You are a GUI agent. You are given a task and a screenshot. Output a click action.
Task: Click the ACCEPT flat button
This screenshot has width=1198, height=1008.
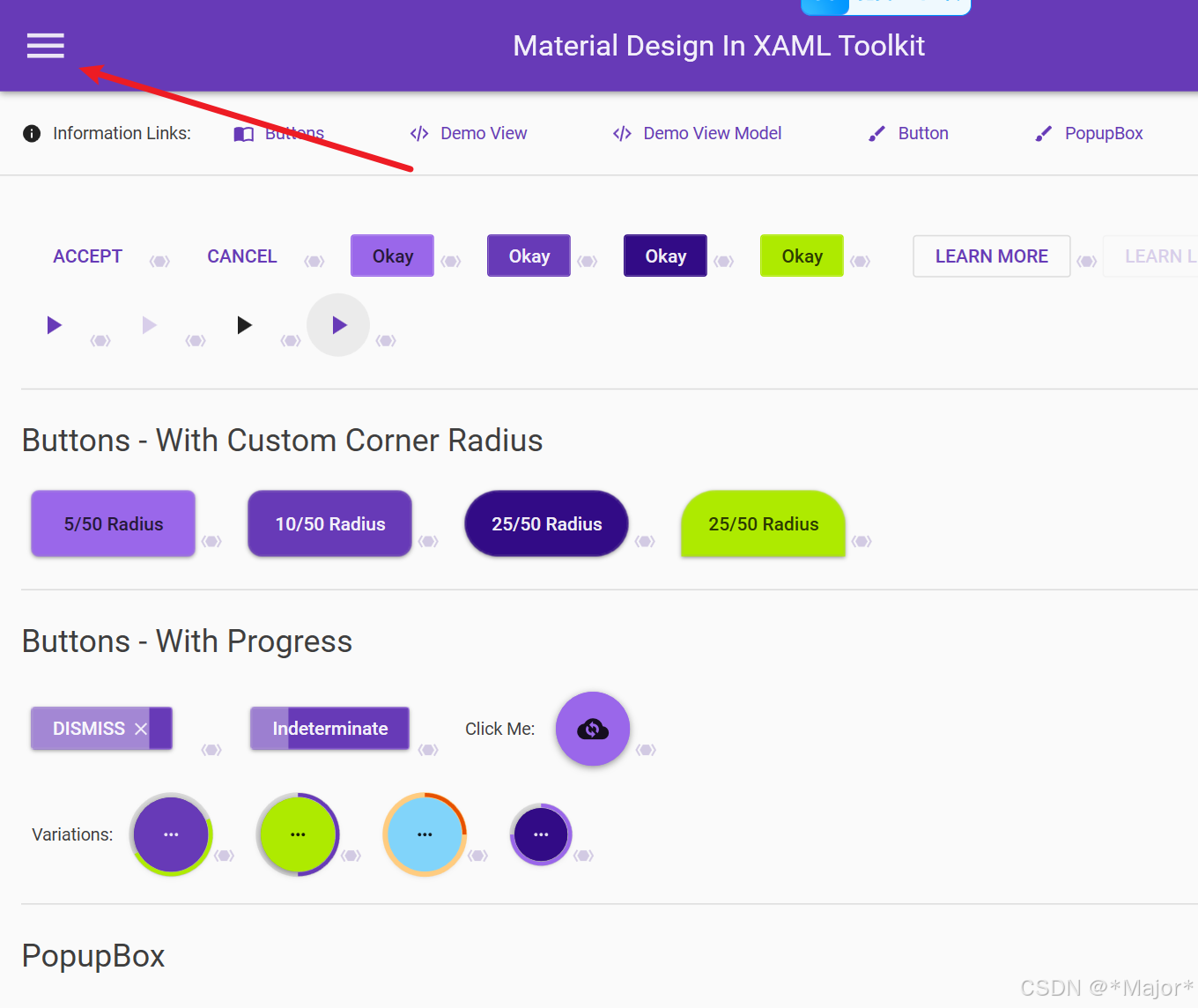(87, 256)
